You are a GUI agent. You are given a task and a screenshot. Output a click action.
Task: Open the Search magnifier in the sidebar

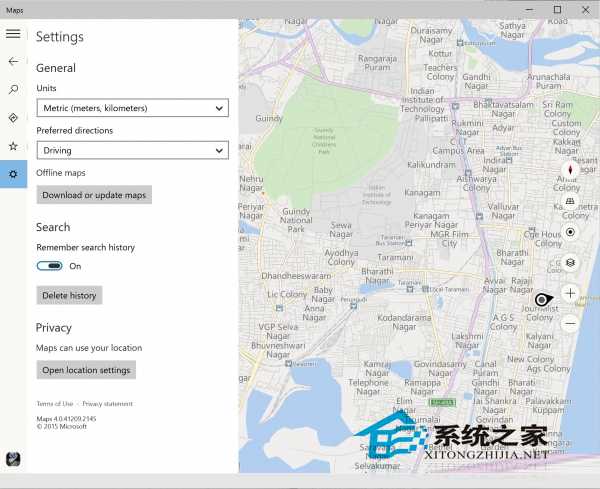pos(13,90)
